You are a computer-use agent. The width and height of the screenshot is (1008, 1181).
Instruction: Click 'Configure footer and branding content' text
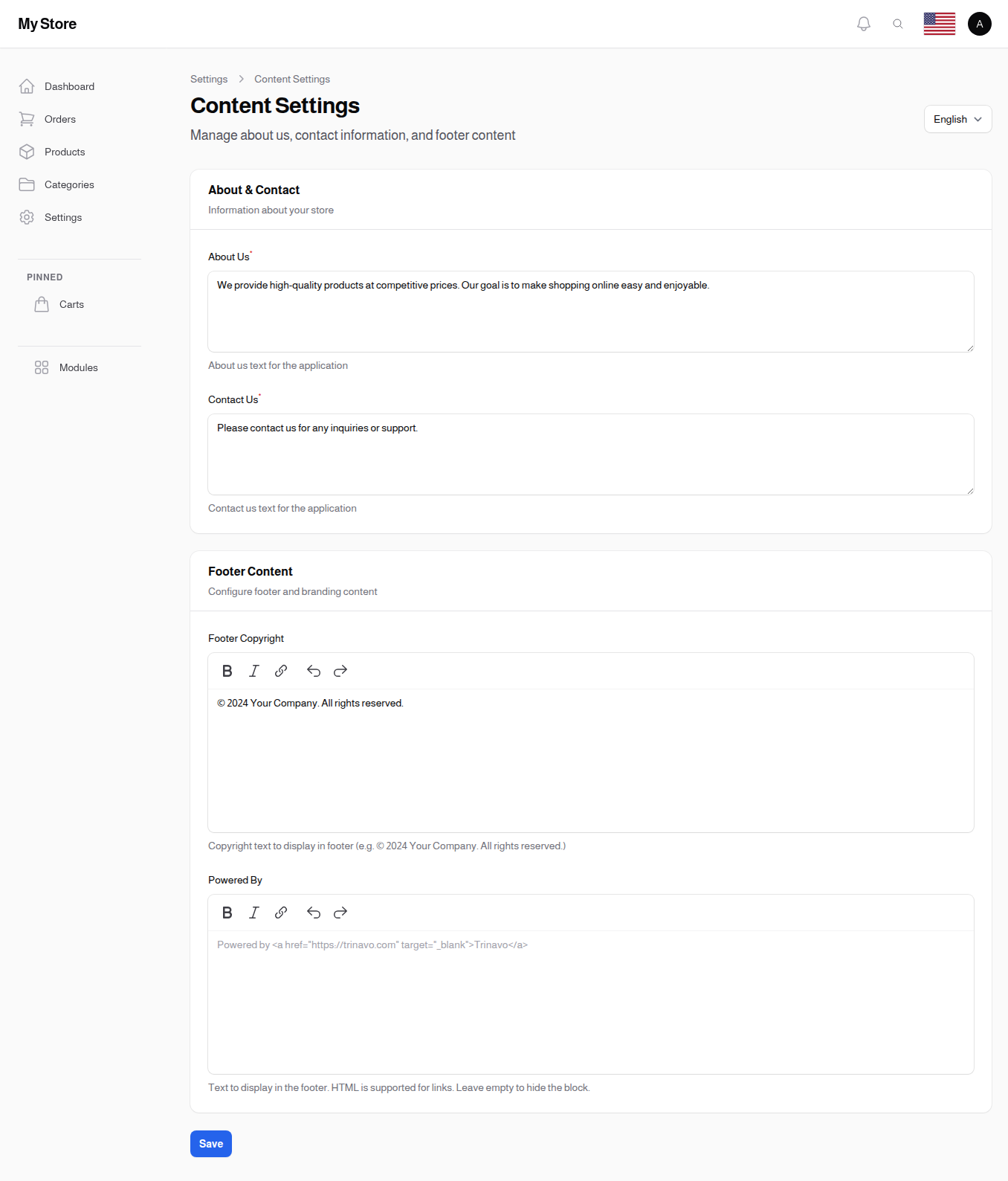(293, 591)
